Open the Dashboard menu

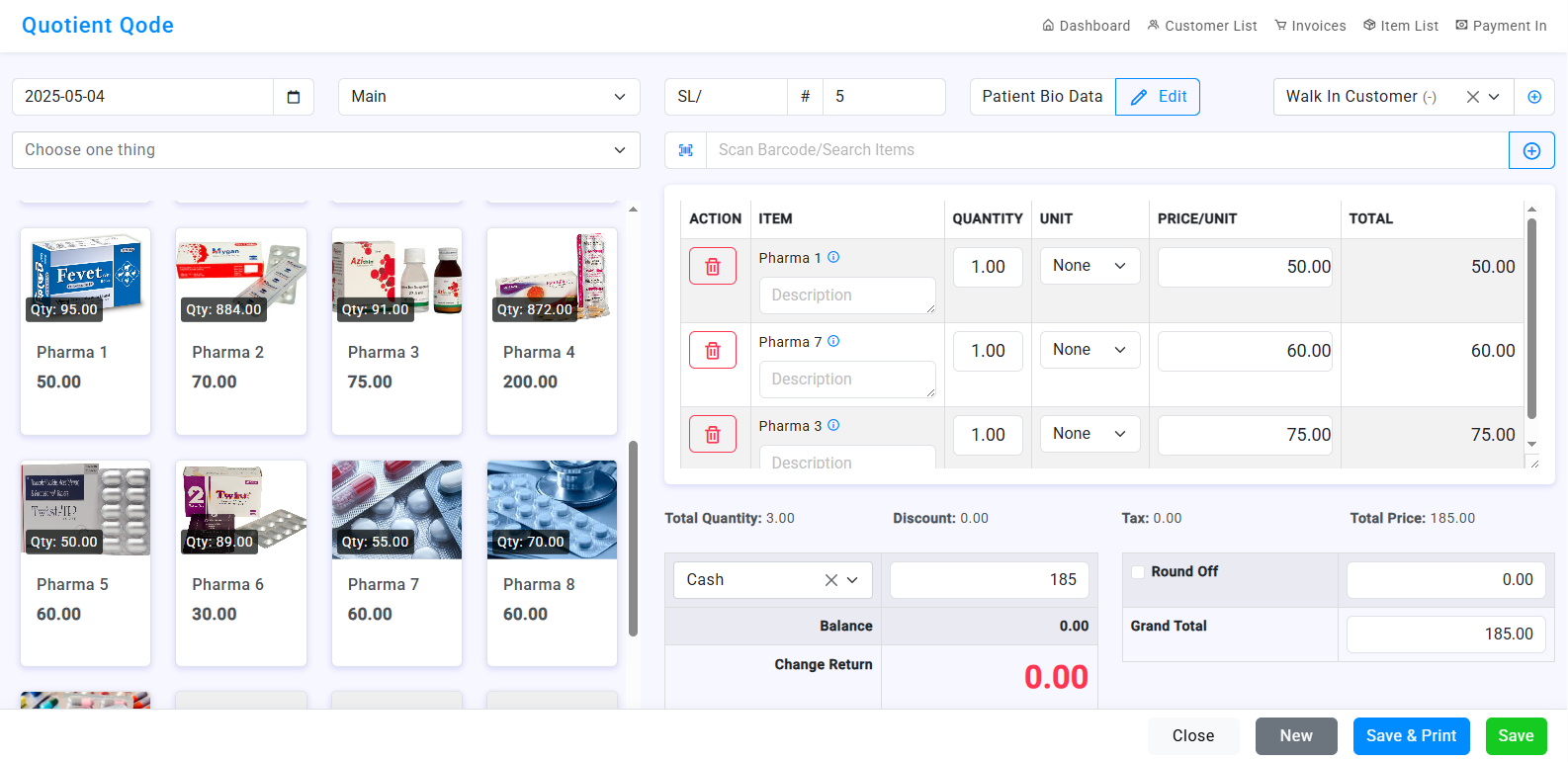point(1086,26)
